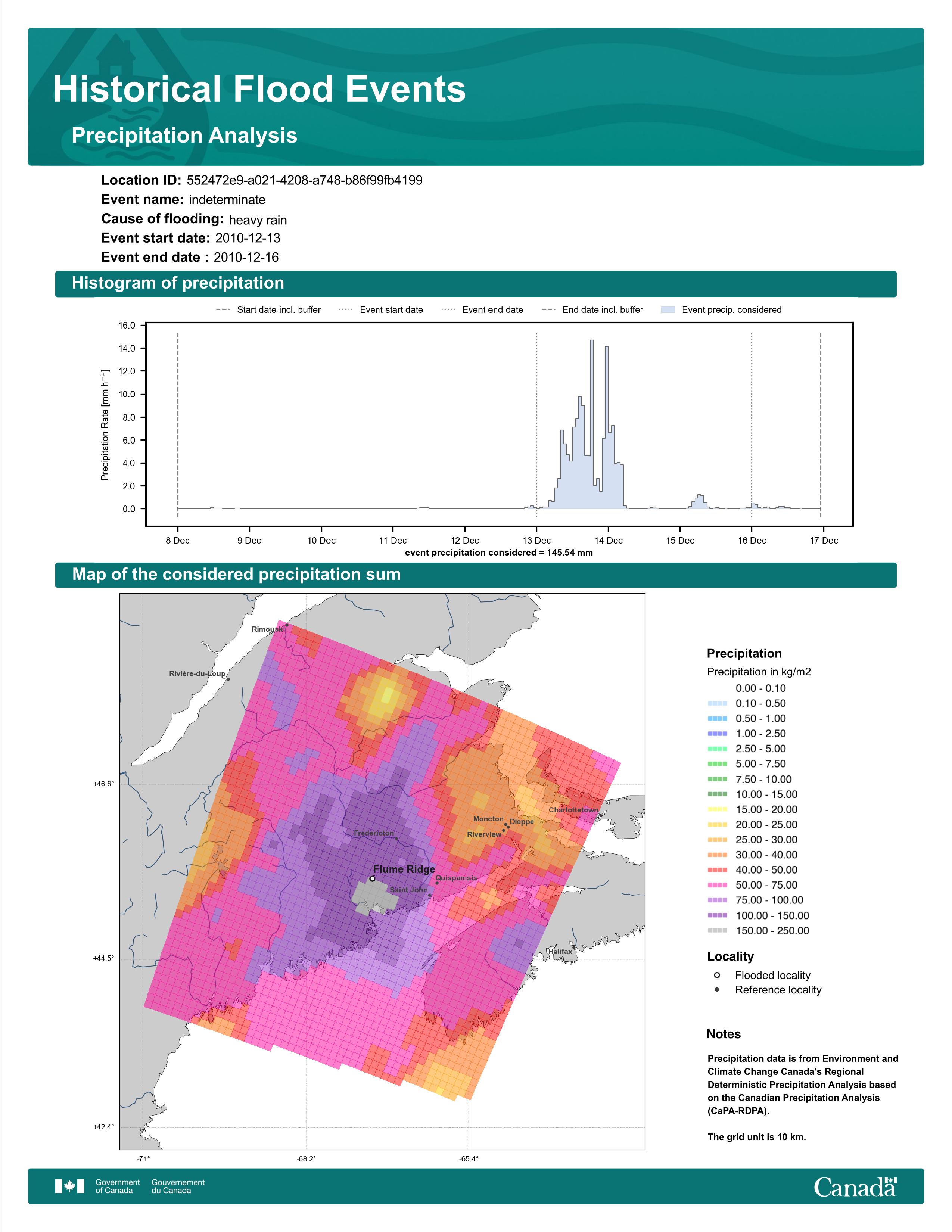The image size is (952, 1232).
Task: Click the End date incl. buffer legend entry
Action: (x=592, y=310)
